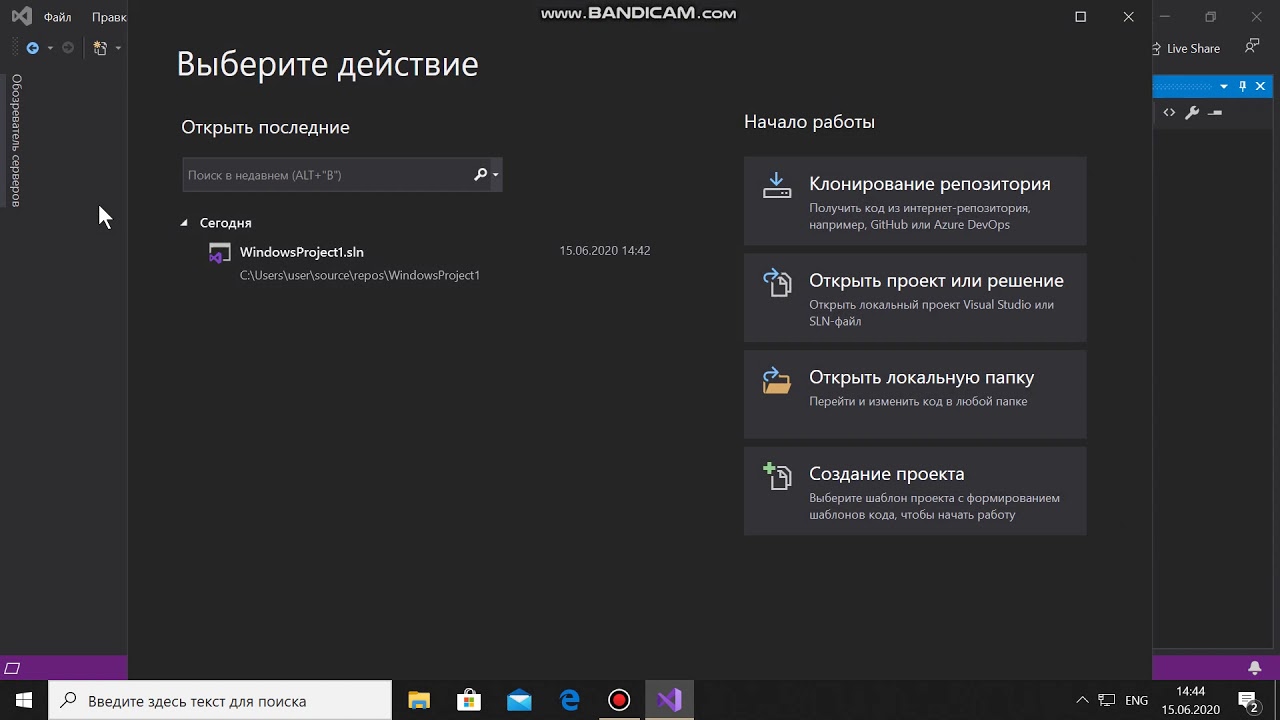The width and height of the screenshot is (1280, 720).
Task: Click the send feedback person icon
Action: point(1252,47)
